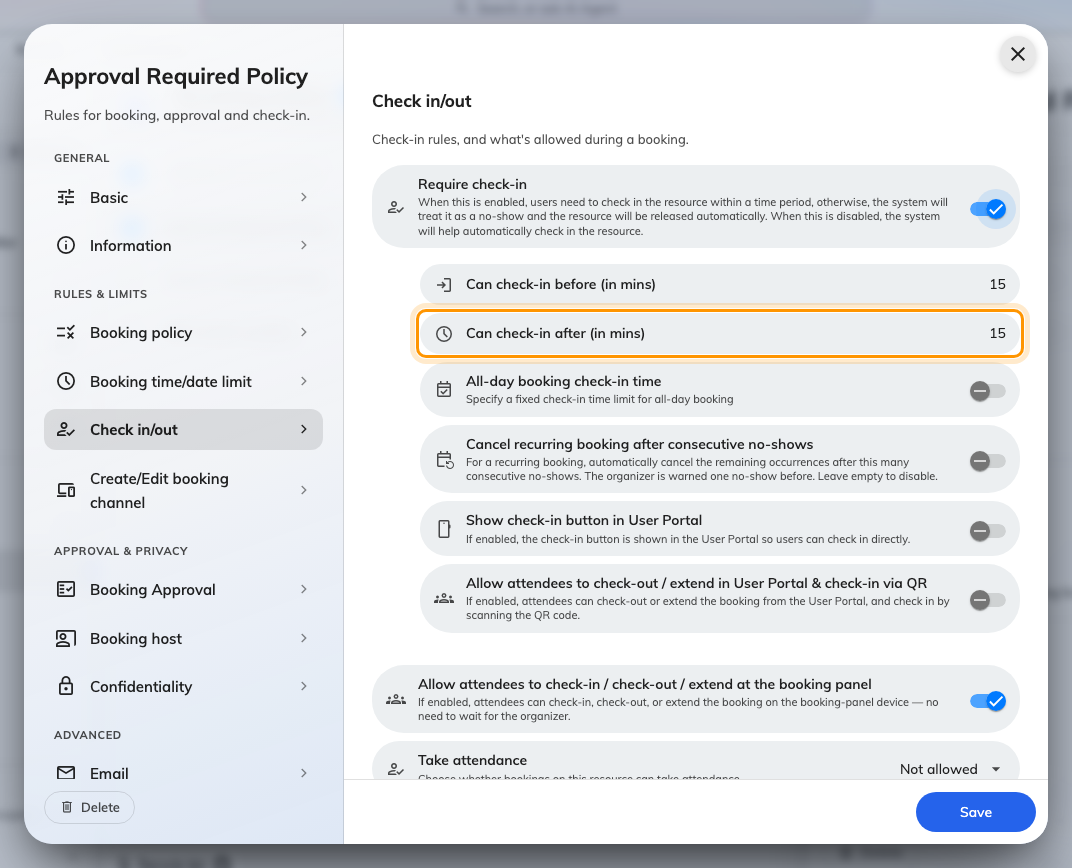Expand the Booking policy chevron

[x=304, y=333]
